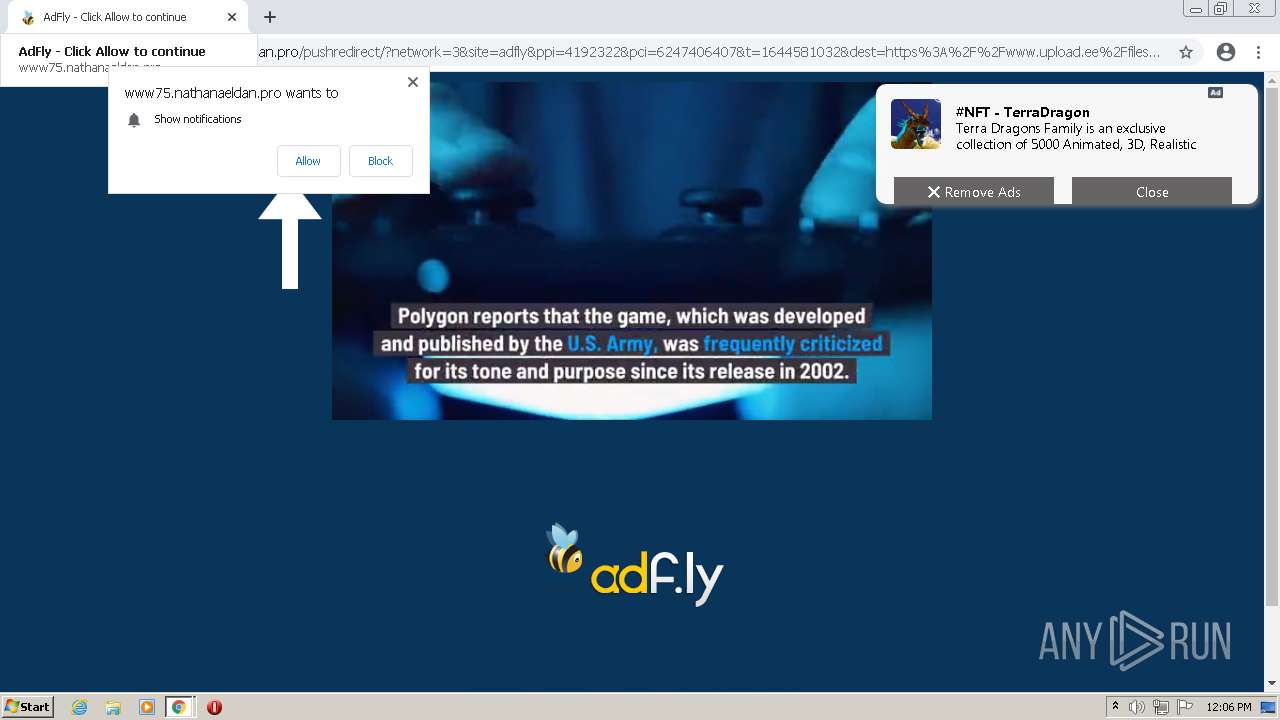Viewport: 1280px width, 720px height.
Task: Open the Action Center flag icon
Action: pyautogui.click(x=1185, y=707)
